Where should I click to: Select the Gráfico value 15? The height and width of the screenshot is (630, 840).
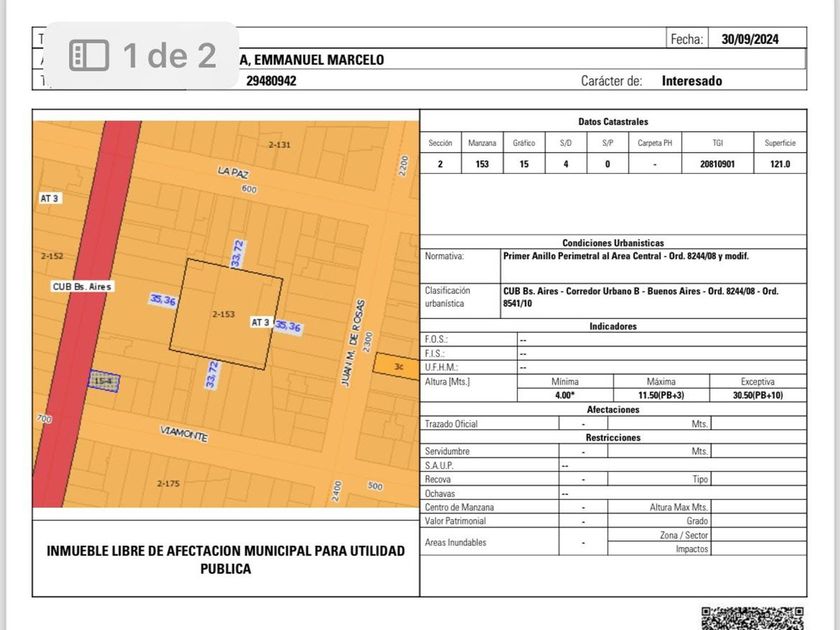click(x=524, y=164)
